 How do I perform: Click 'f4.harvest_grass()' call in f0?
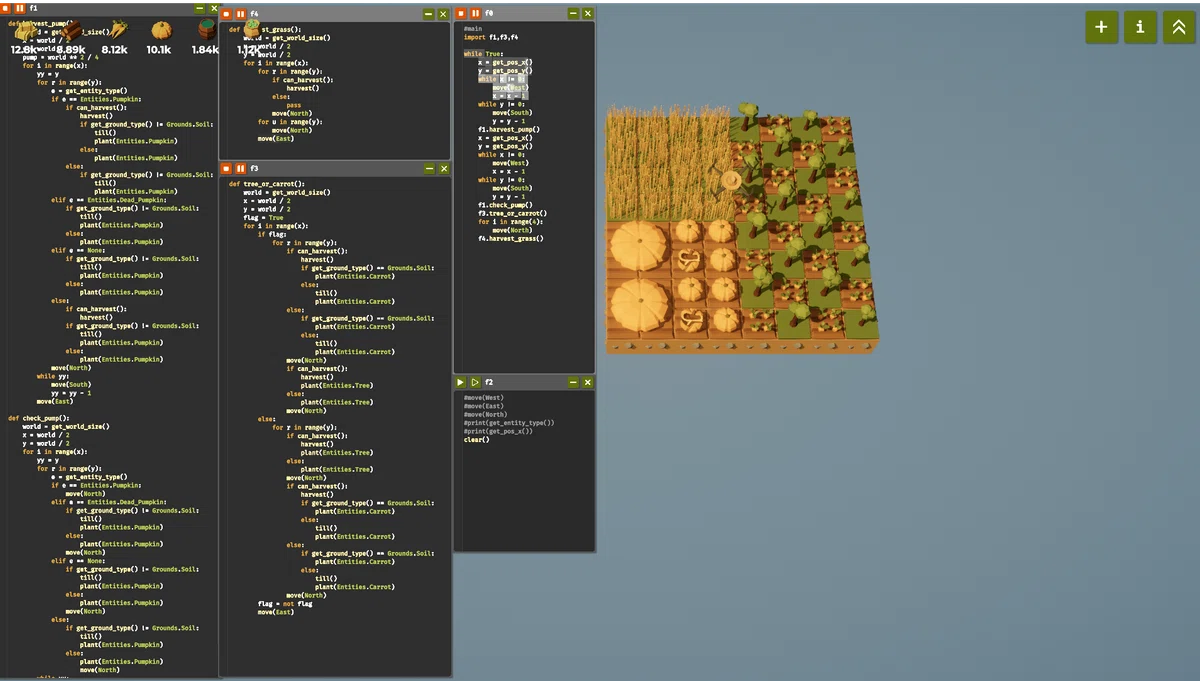[511, 238]
